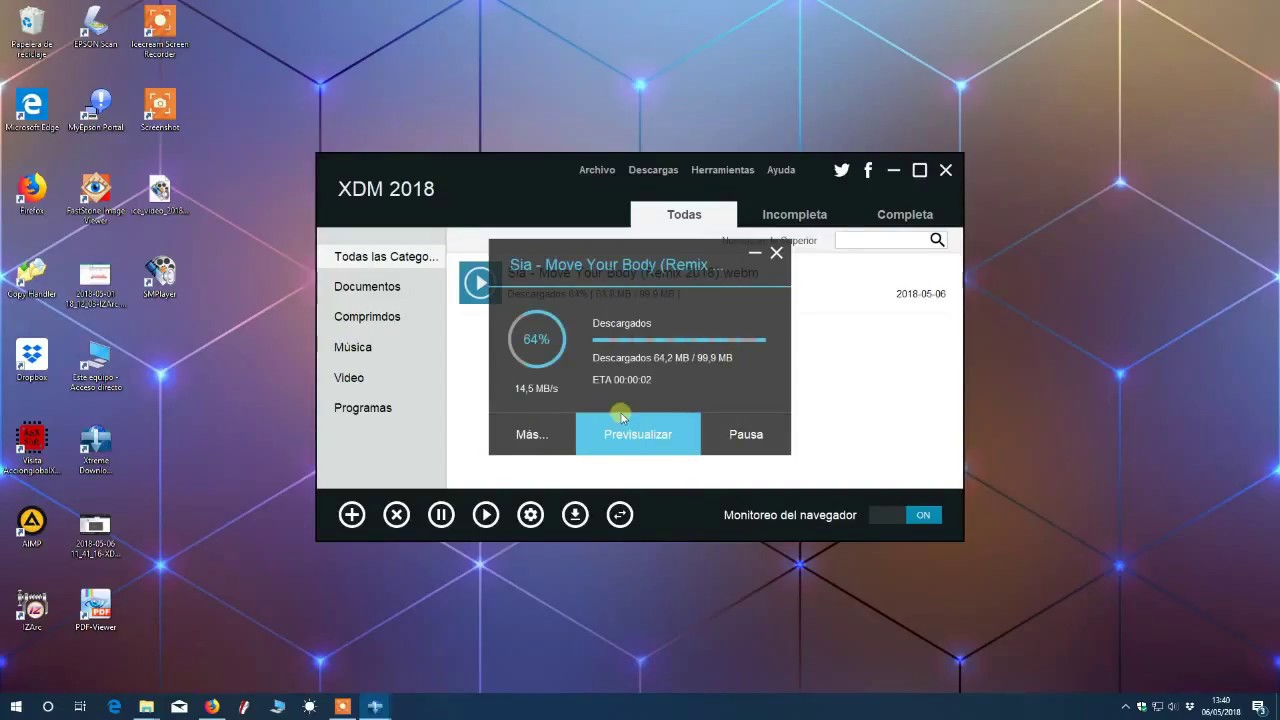Image resolution: width=1280 pixels, height=720 pixels.
Task: Open the Ayuda menu
Action: pos(781,170)
